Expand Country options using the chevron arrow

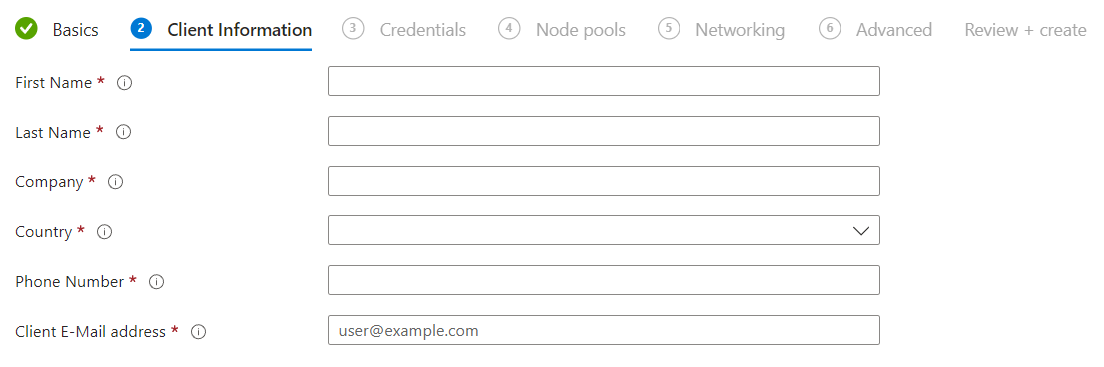[x=860, y=230]
